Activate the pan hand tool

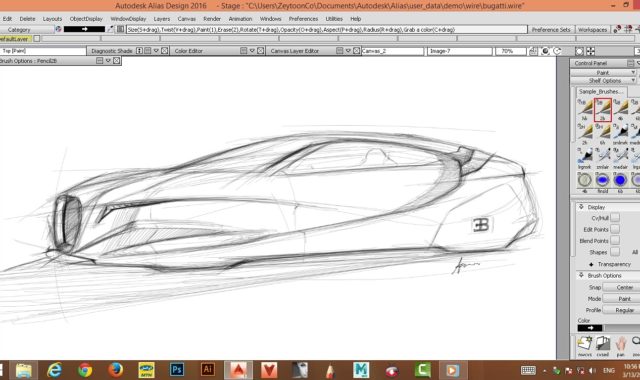[621, 344]
